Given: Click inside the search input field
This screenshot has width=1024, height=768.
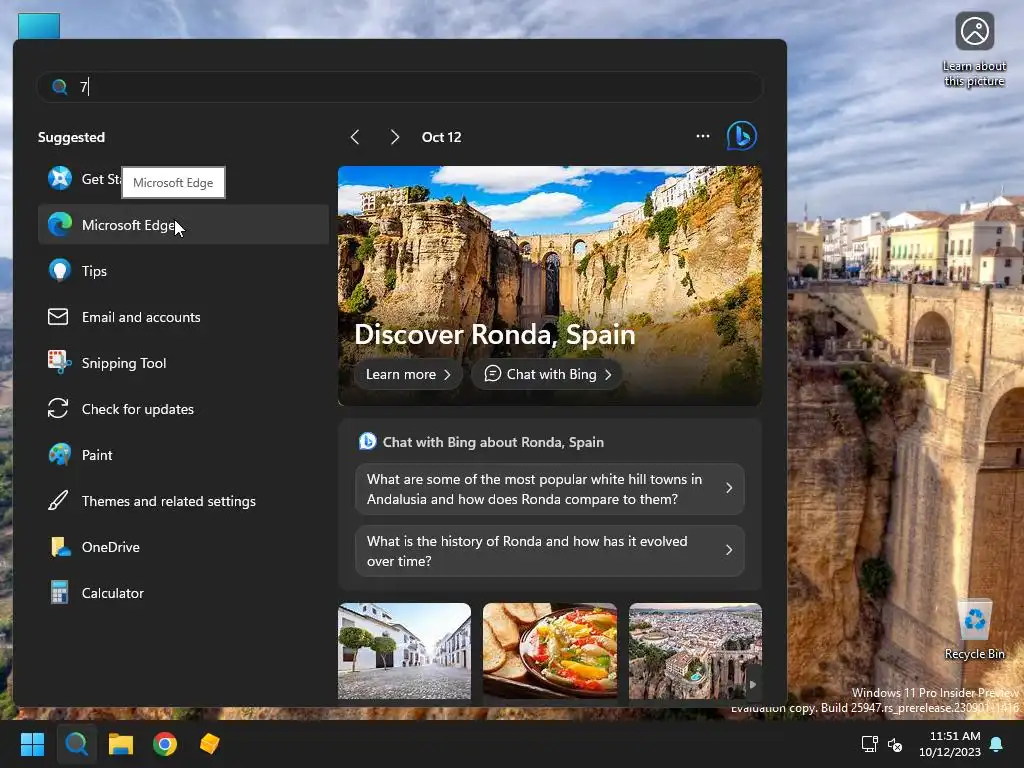Looking at the screenshot, I should [x=400, y=87].
